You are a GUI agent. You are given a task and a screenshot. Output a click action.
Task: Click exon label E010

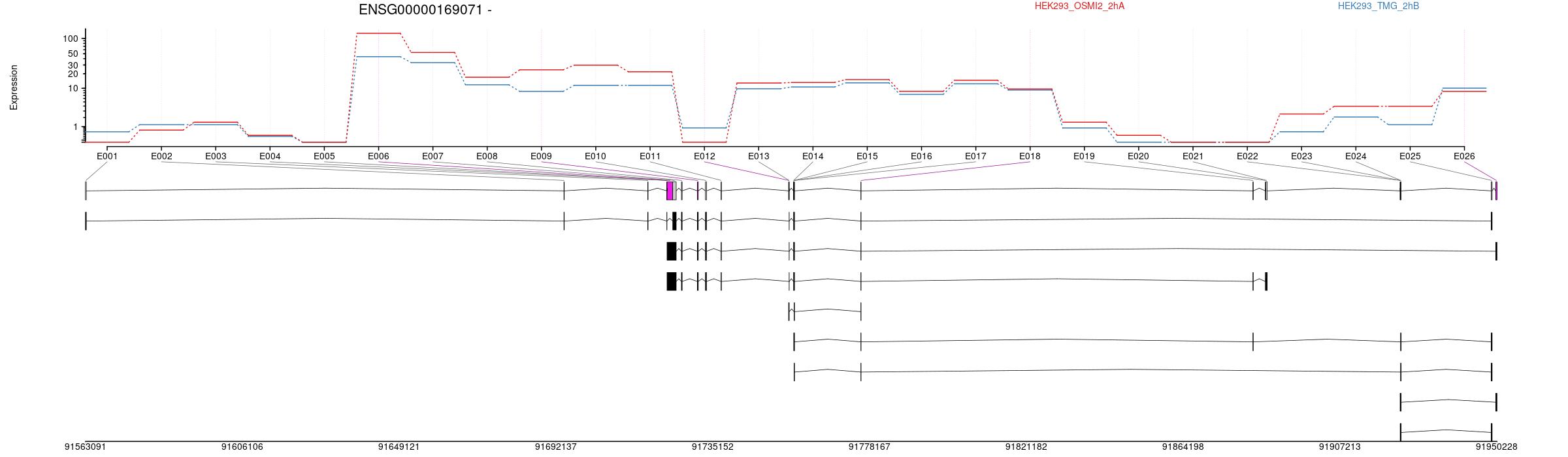click(595, 156)
